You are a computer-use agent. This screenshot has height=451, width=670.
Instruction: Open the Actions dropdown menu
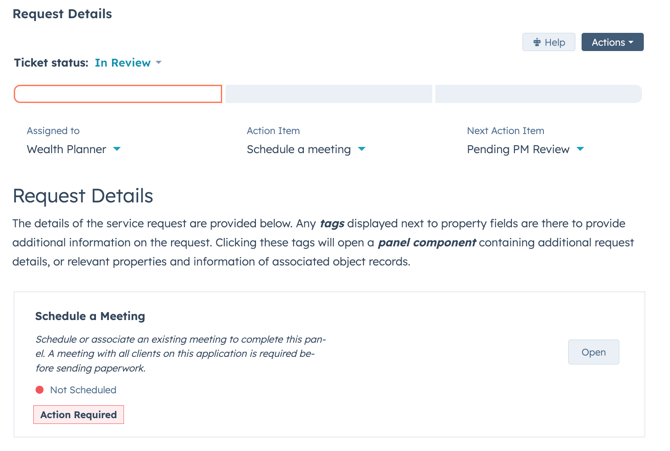click(611, 42)
